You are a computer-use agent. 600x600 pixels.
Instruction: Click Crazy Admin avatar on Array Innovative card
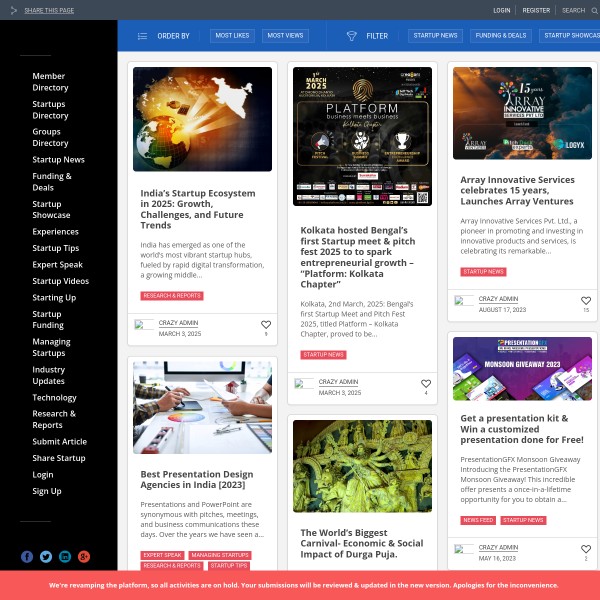(x=464, y=300)
